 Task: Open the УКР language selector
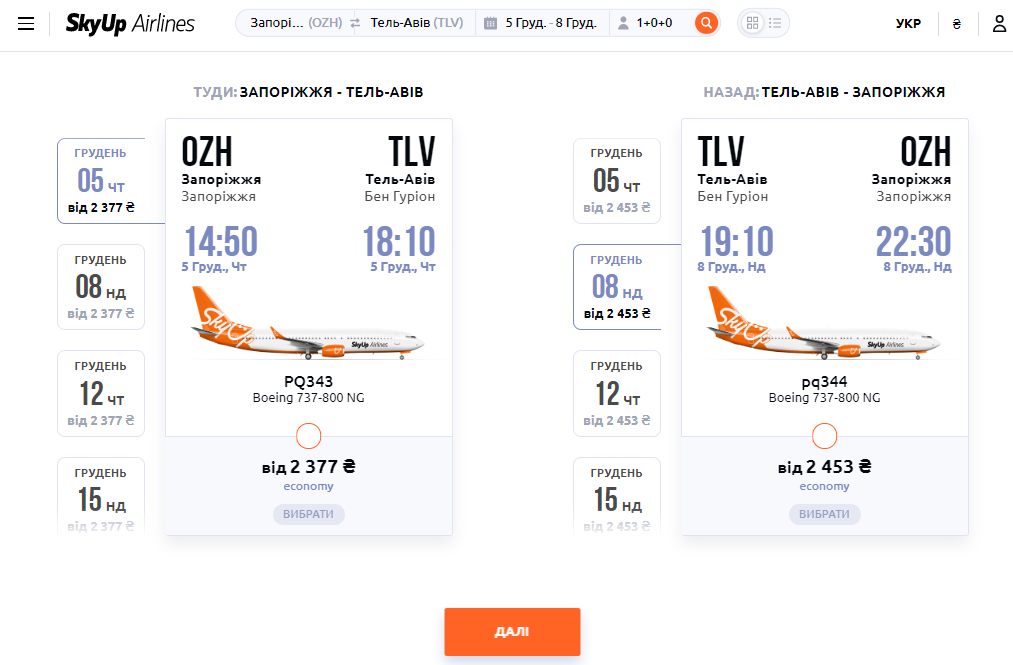(908, 24)
